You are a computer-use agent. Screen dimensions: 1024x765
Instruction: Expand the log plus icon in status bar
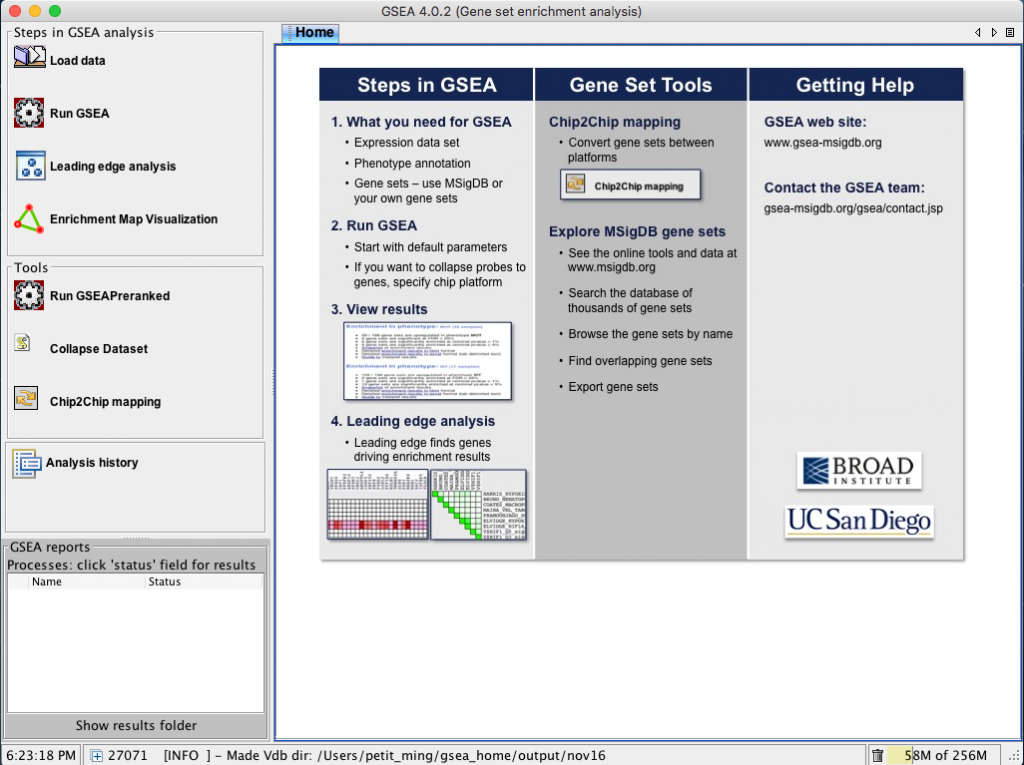[97, 755]
